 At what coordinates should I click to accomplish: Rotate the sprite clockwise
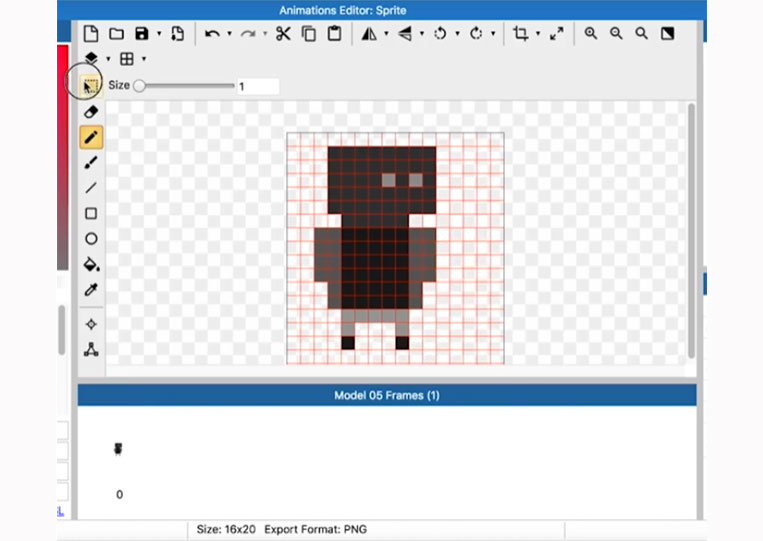coord(476,34)
